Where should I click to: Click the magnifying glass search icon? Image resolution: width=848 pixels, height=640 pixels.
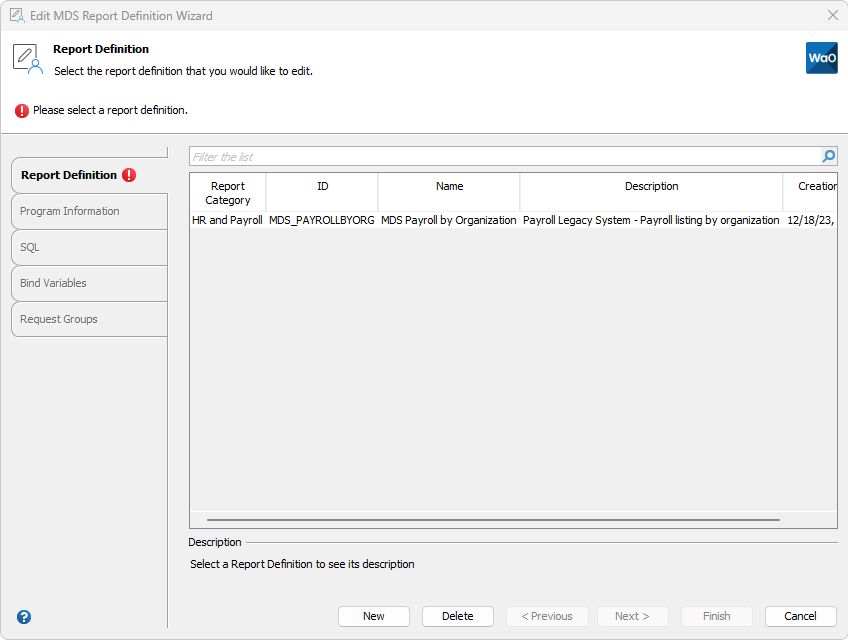point(828,156)
